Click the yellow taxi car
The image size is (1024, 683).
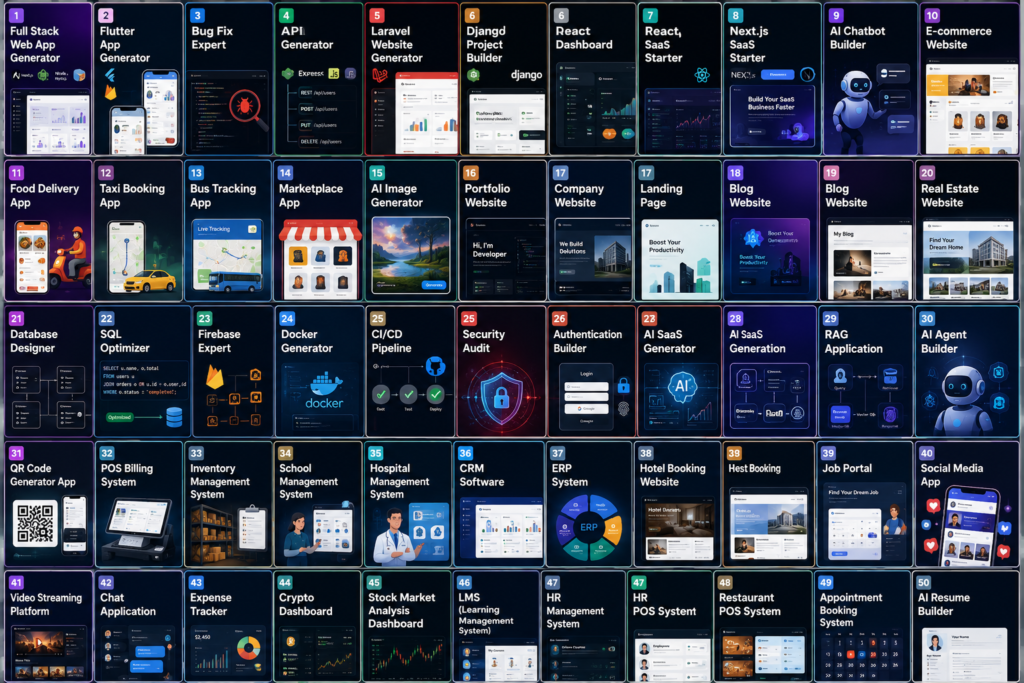pos(150,281)
